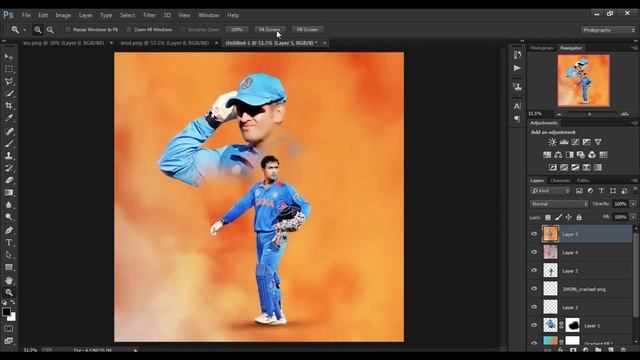Toggle visibility of cracked-png layer

click(x=534, y=289)
